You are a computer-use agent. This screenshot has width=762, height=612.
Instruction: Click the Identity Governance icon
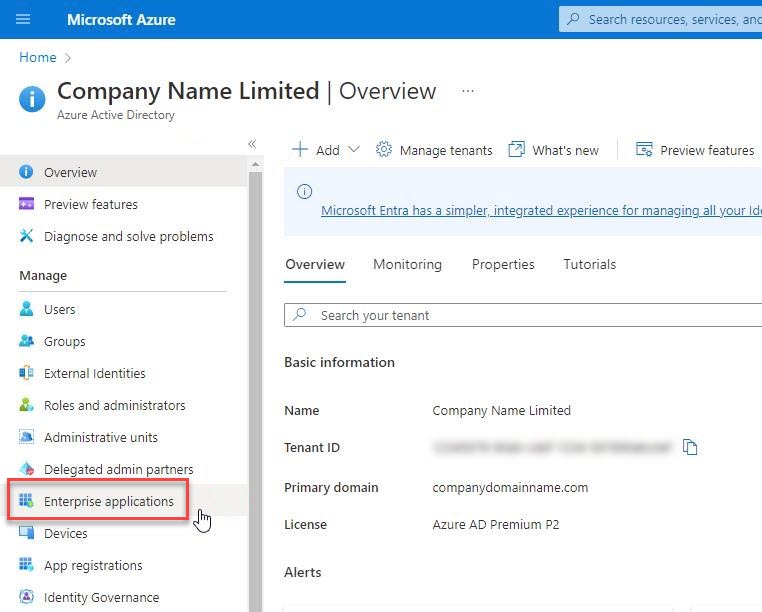coord(26,596)
